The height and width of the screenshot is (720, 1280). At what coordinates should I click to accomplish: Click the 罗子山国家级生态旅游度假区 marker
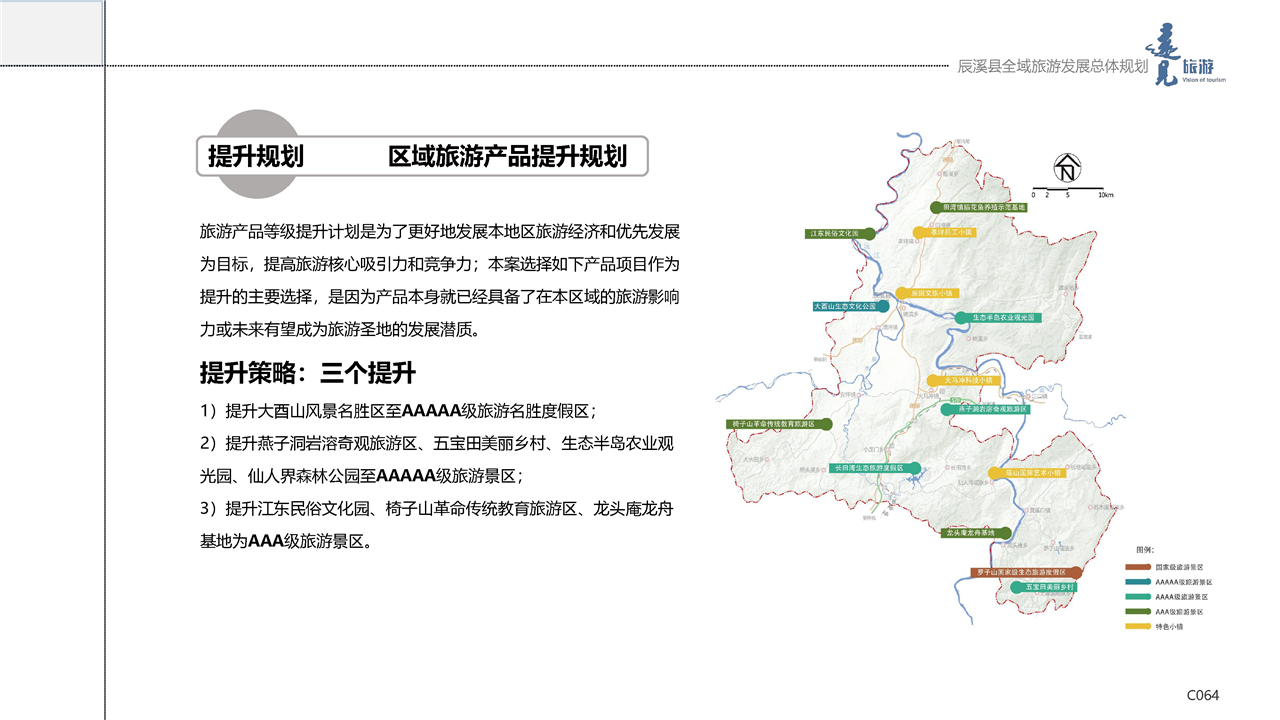(x=1026, y=572)
